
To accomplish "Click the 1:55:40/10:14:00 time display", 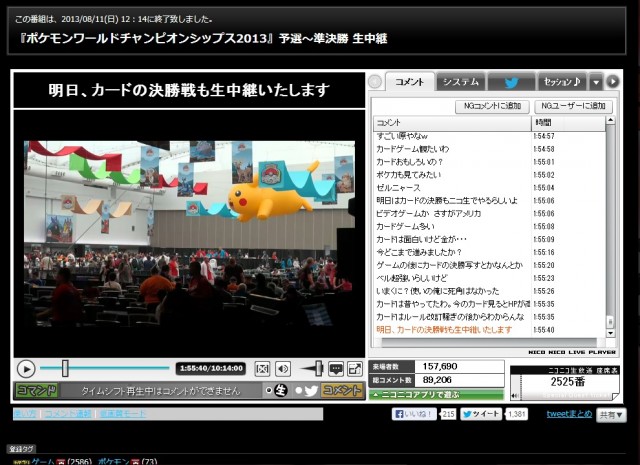I will (211, 369).
